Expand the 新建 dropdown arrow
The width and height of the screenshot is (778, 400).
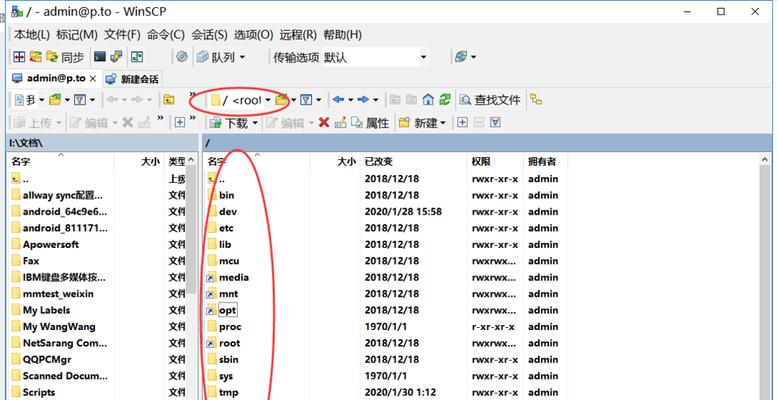(x=443, y=123)
